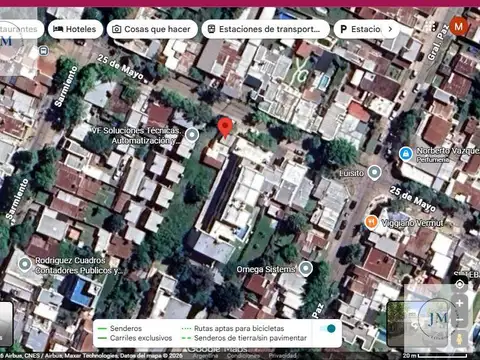Select the Cosas que hacer chip
480x360 pixels.
[152, 29]
